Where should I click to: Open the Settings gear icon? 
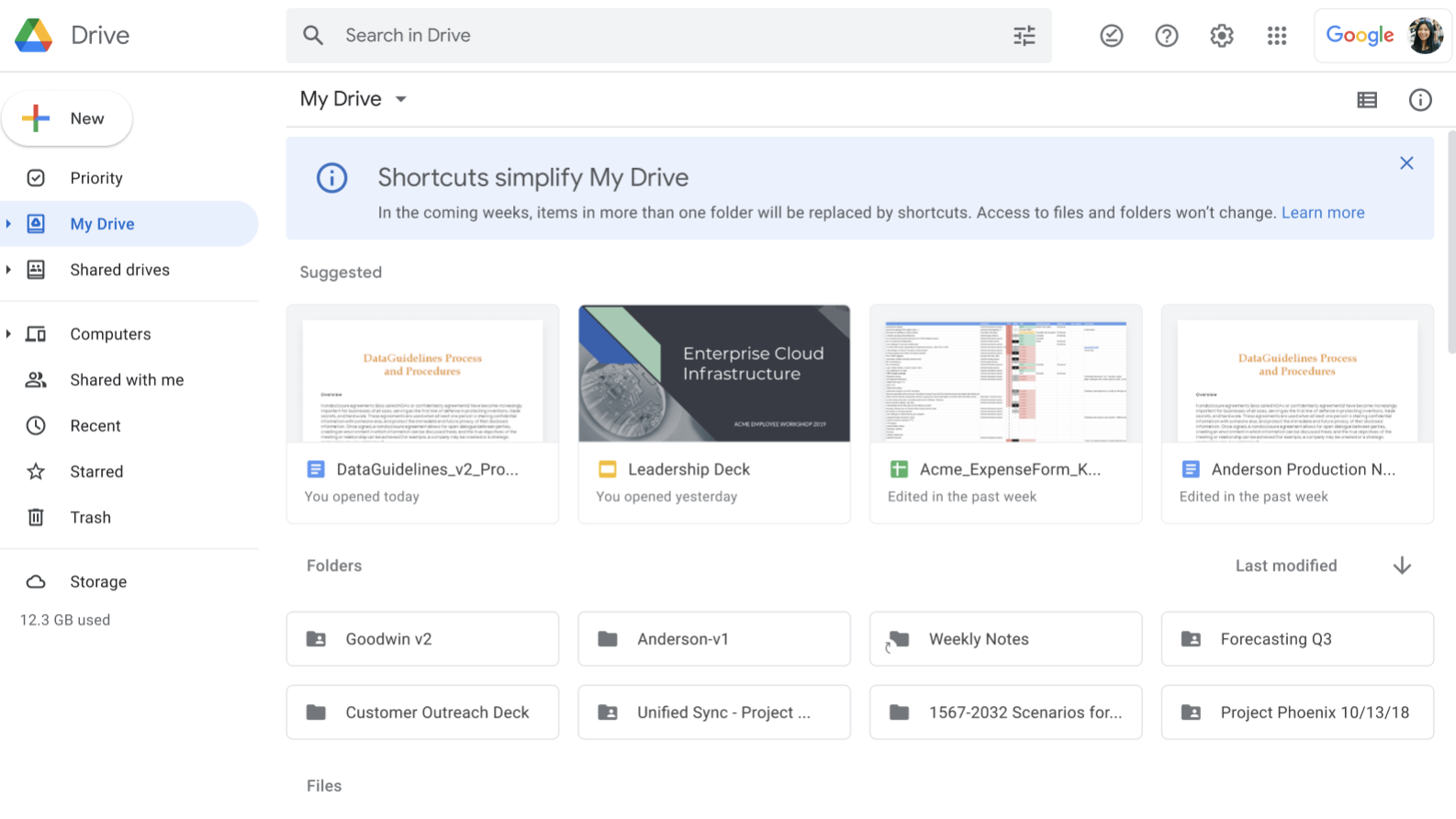1221,36
